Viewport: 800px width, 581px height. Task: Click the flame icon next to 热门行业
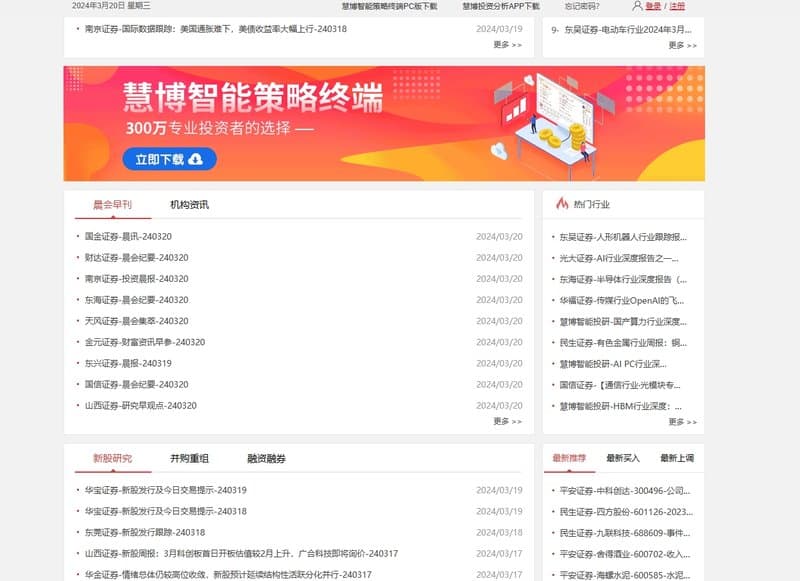[x=561, y=204]
